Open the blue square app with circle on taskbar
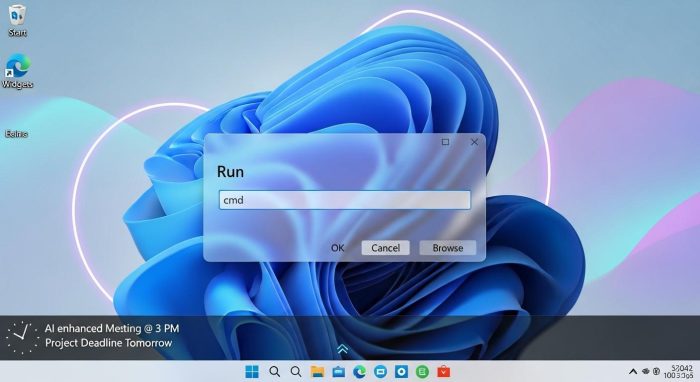 [401, 371]
